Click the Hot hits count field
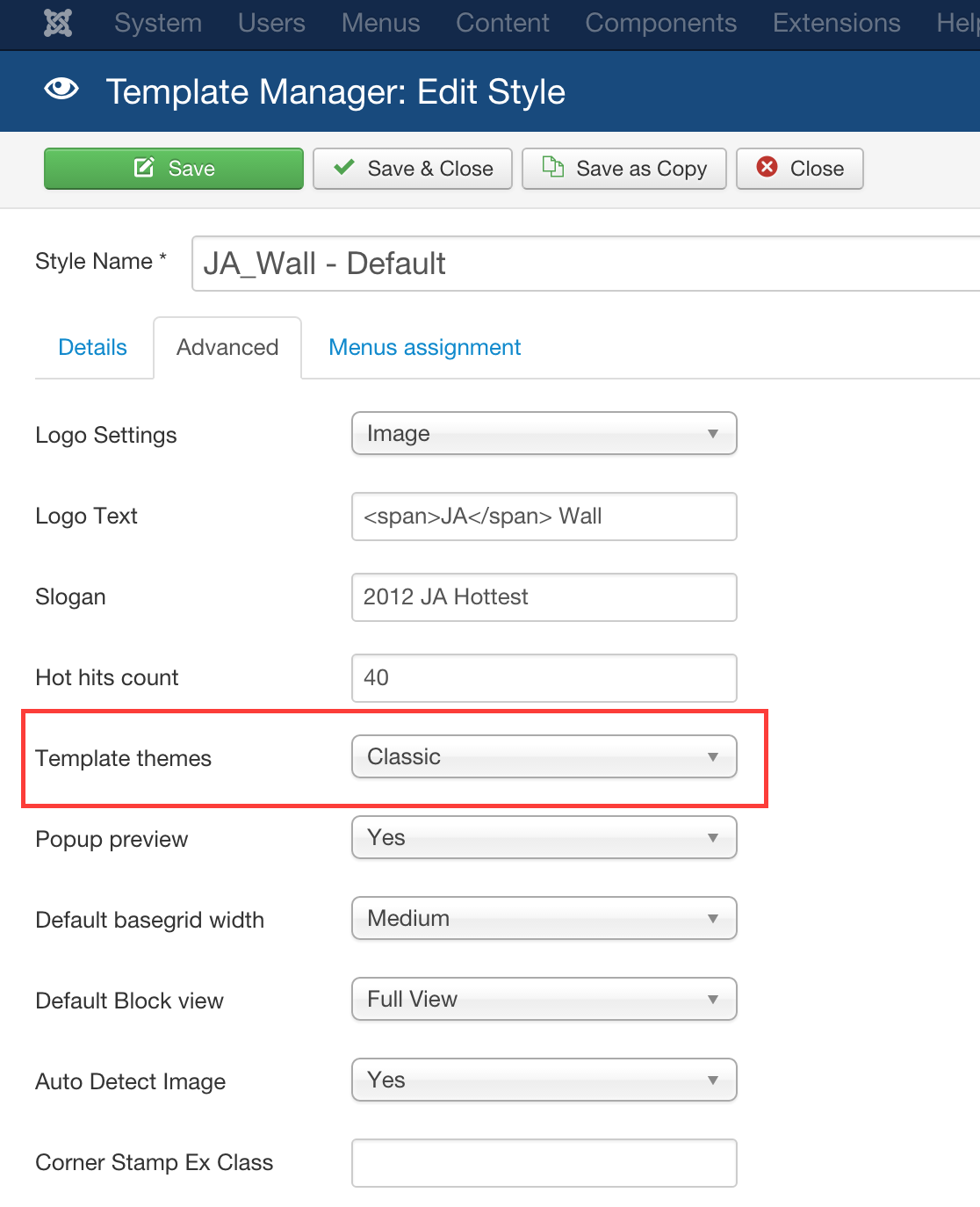The width and height of the screenshot is (980, 1207). [544, 678]
